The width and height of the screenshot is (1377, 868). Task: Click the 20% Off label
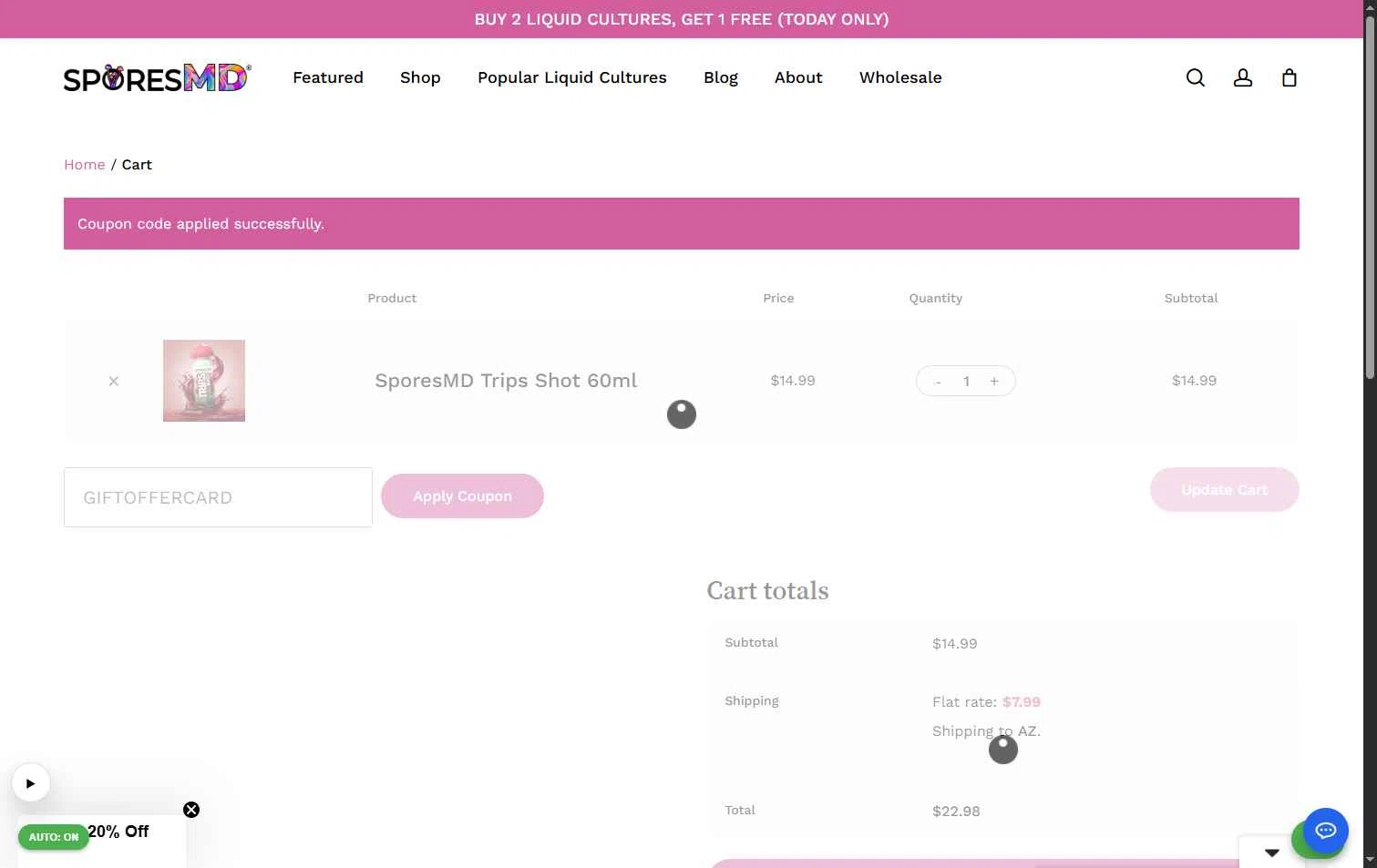pyautogui.click(x=118, y=832)
